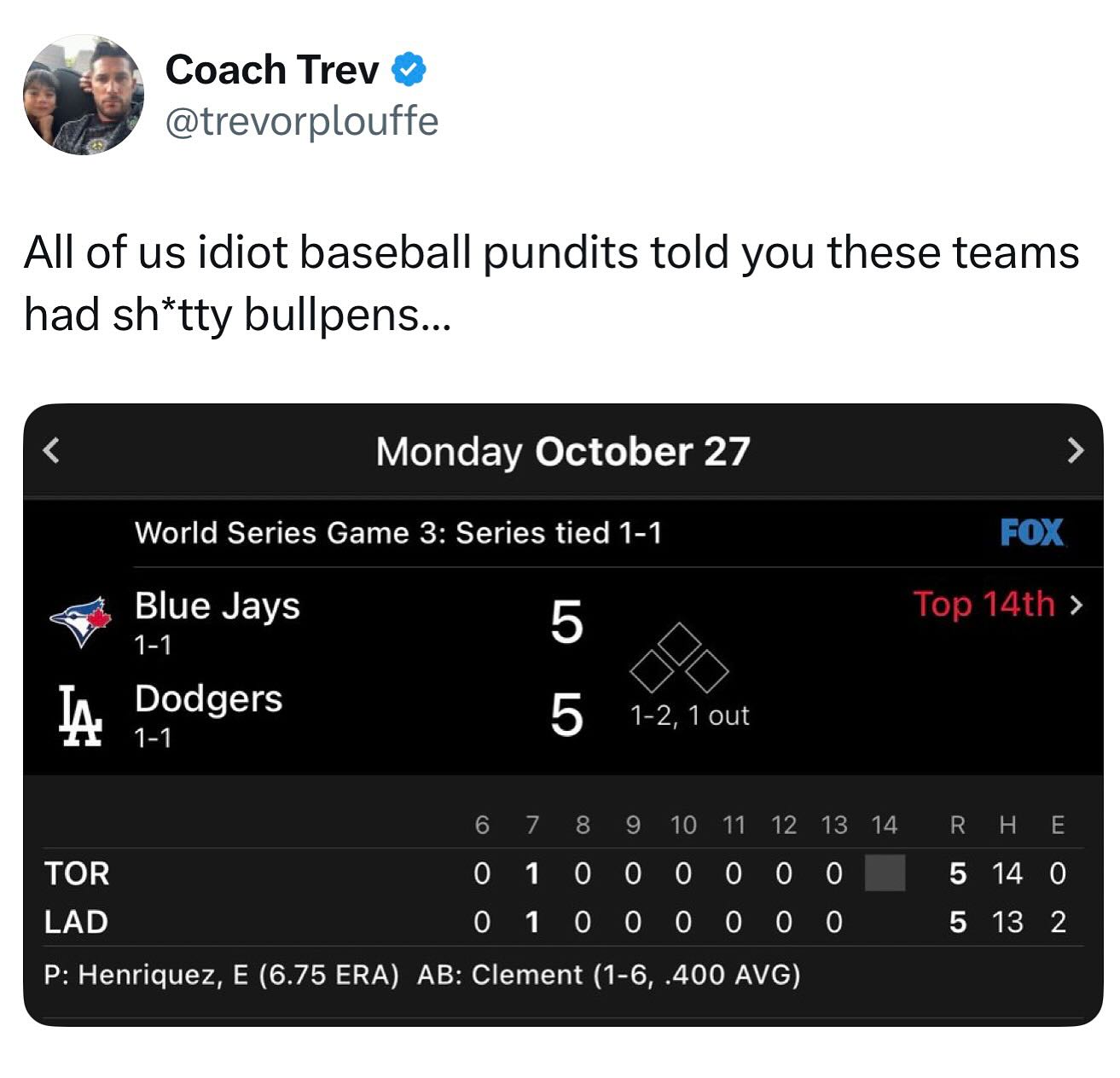Click the highlighted 14th inning box for TOR
1120x1078 pixels.
coord(885,873)
